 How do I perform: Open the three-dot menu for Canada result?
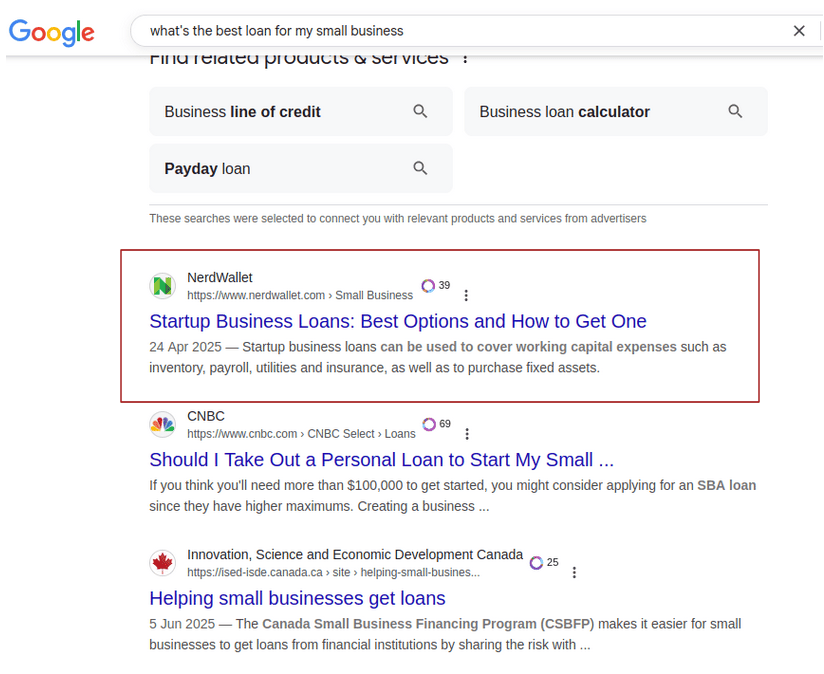(574, 572)
